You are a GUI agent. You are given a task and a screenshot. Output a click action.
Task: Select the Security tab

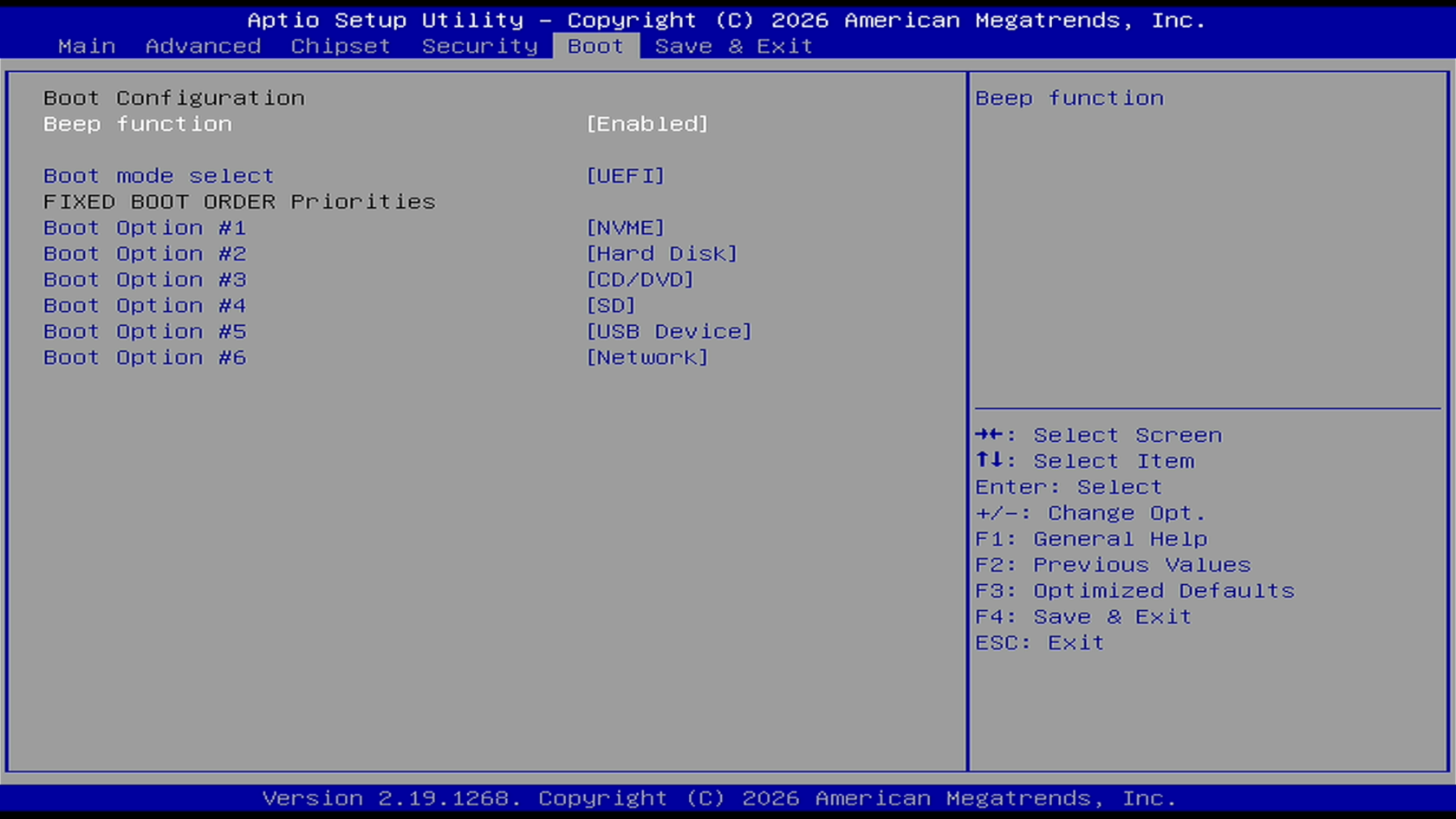click(480, 46)
